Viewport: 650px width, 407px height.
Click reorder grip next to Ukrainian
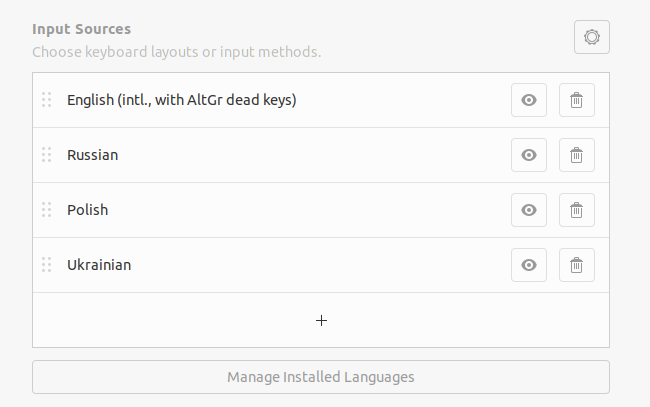tap(46, 265)
